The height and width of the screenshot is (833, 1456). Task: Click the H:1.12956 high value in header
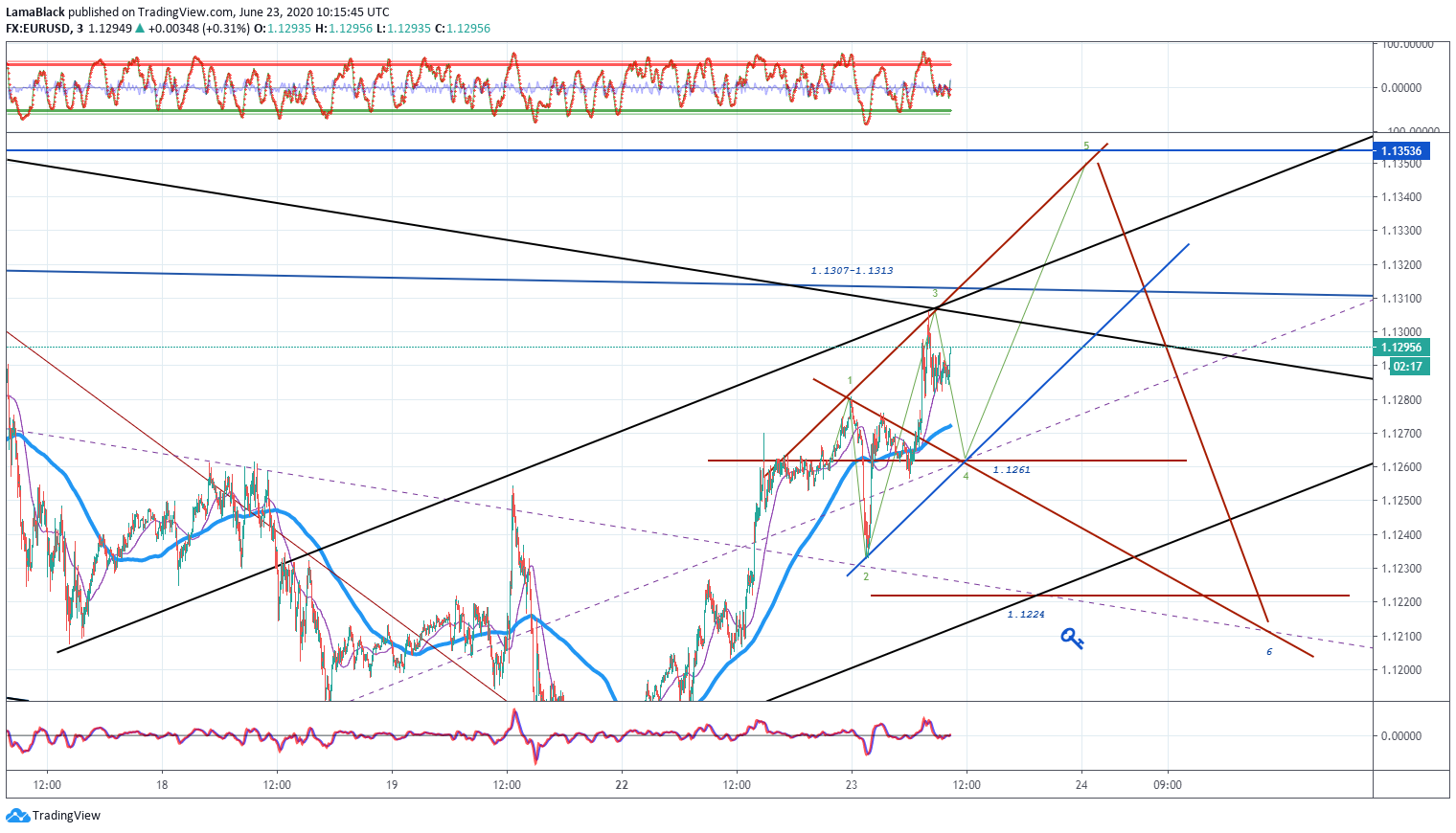click(344, 29)
